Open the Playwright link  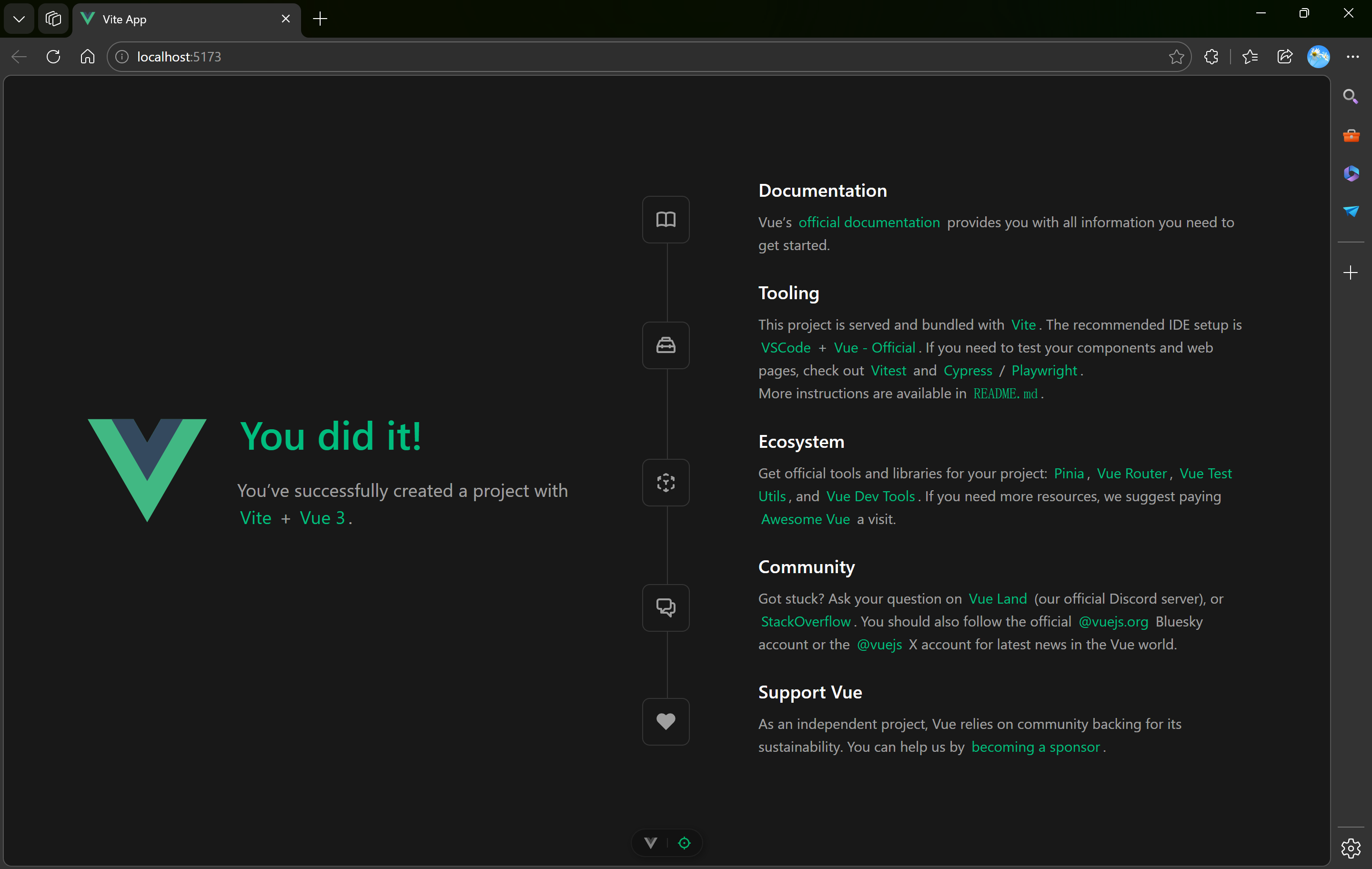click(x=1044, y=370)
